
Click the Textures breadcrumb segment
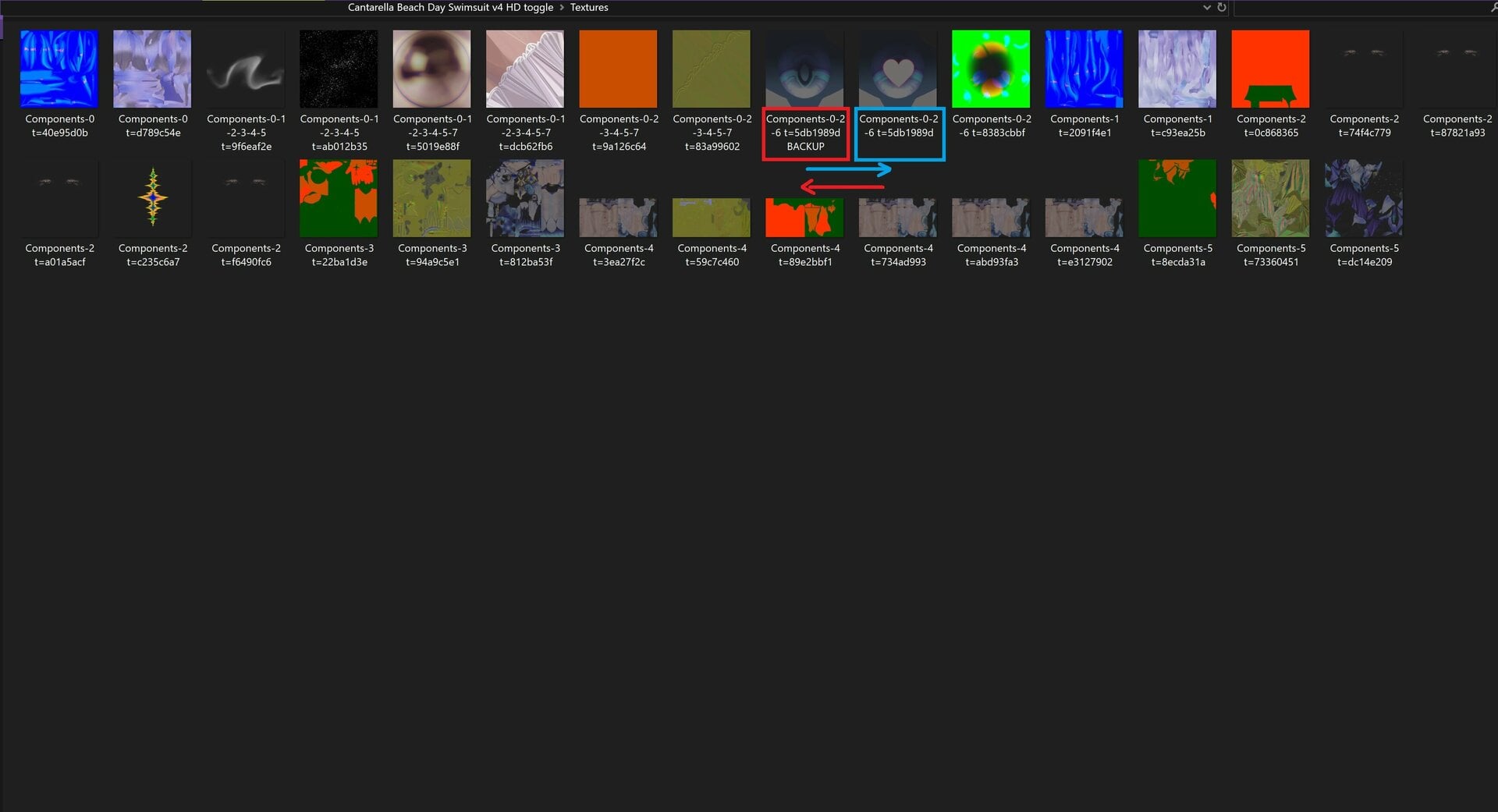pyautogui.click(x=589, y=8)
